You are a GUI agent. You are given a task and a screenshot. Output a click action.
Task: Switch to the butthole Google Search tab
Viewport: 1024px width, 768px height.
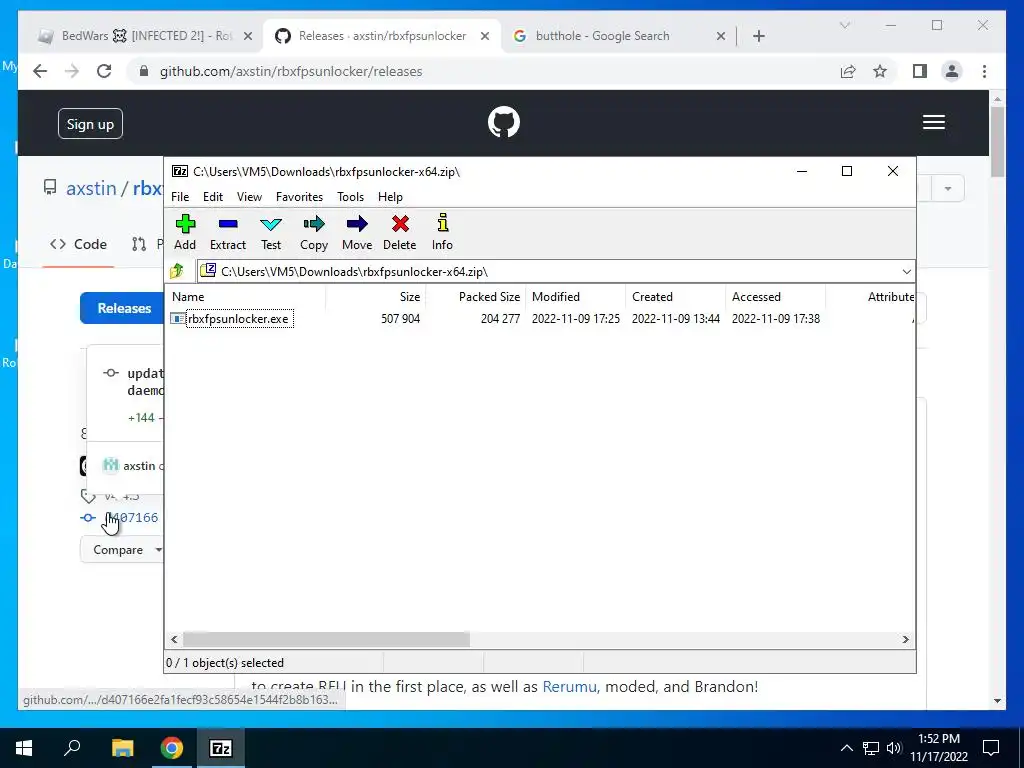point(602,36)
